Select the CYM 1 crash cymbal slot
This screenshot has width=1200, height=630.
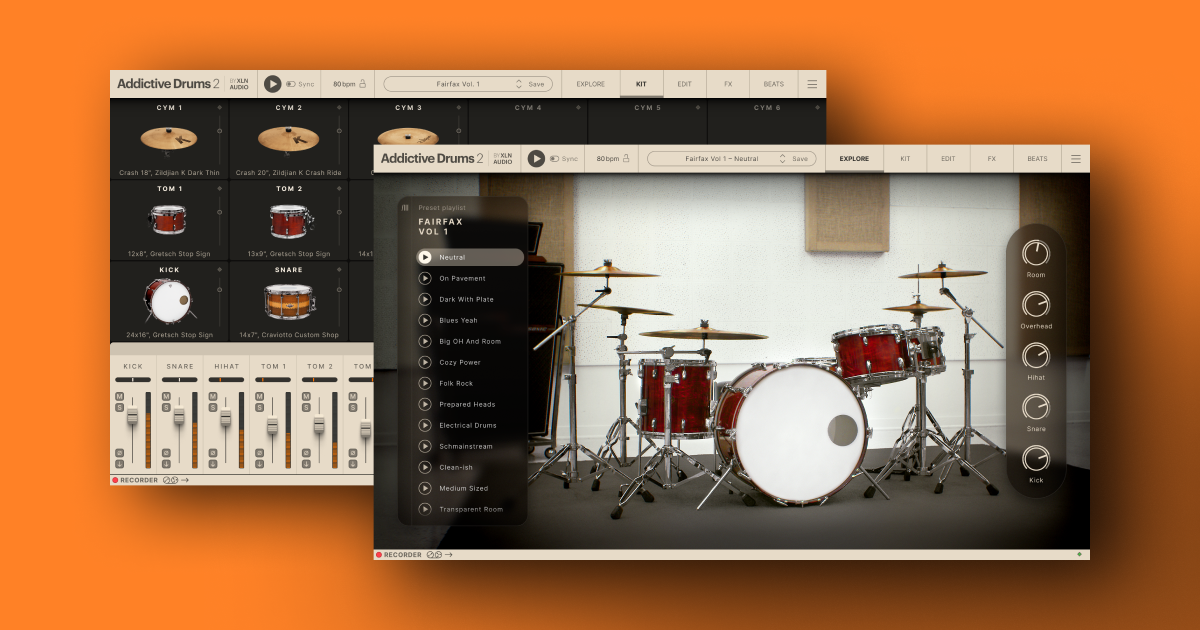coord(169,138)
